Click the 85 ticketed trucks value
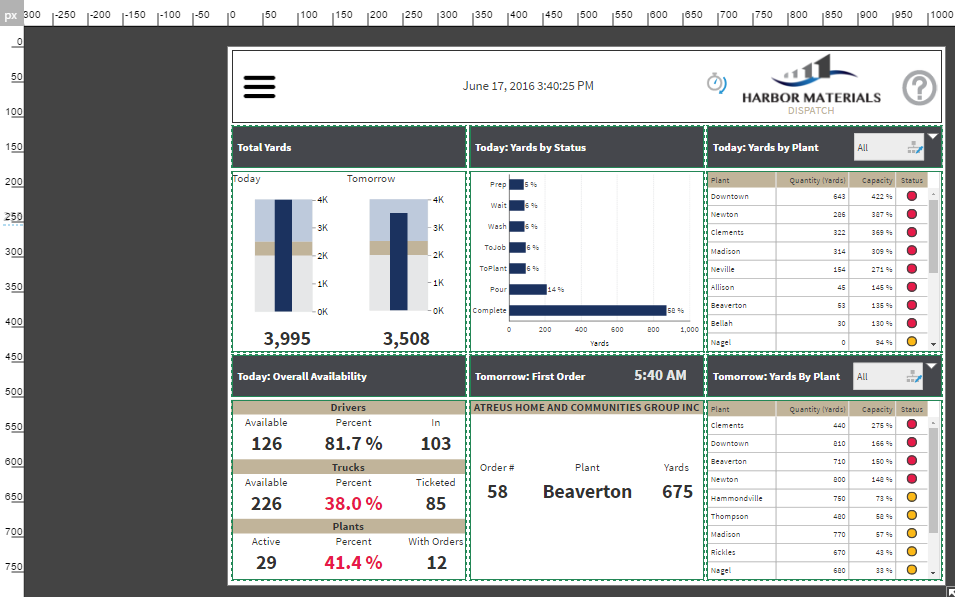Screen dimensions: 955x597 [436, 503]
